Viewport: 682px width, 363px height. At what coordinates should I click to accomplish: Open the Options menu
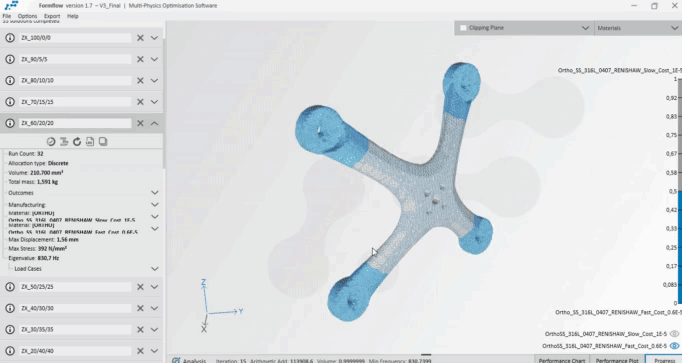[x=27, y=16]
